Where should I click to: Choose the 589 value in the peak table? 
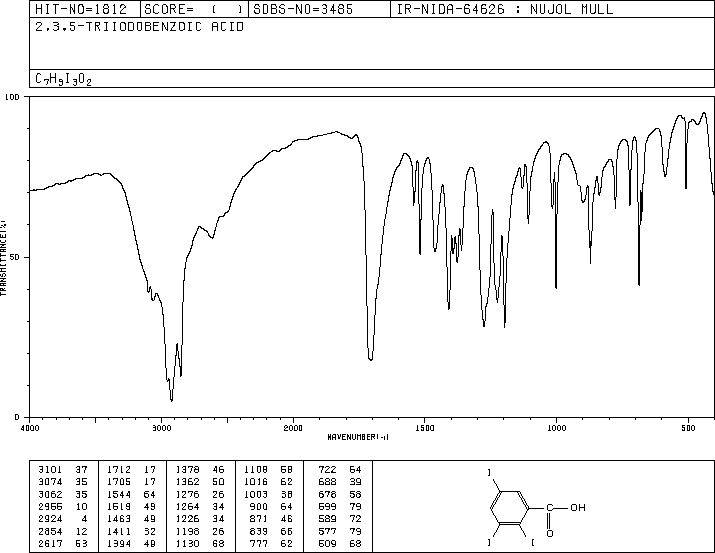327,519
